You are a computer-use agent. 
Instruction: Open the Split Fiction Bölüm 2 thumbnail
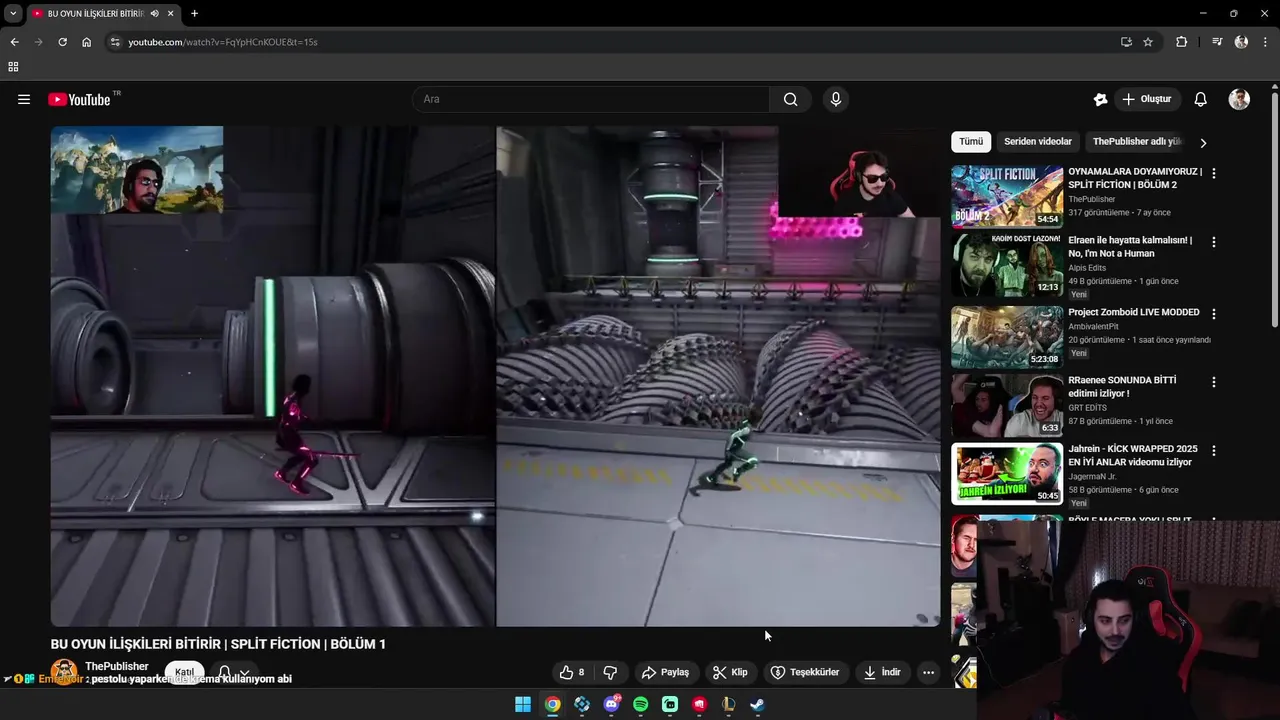click(1007, 197)
